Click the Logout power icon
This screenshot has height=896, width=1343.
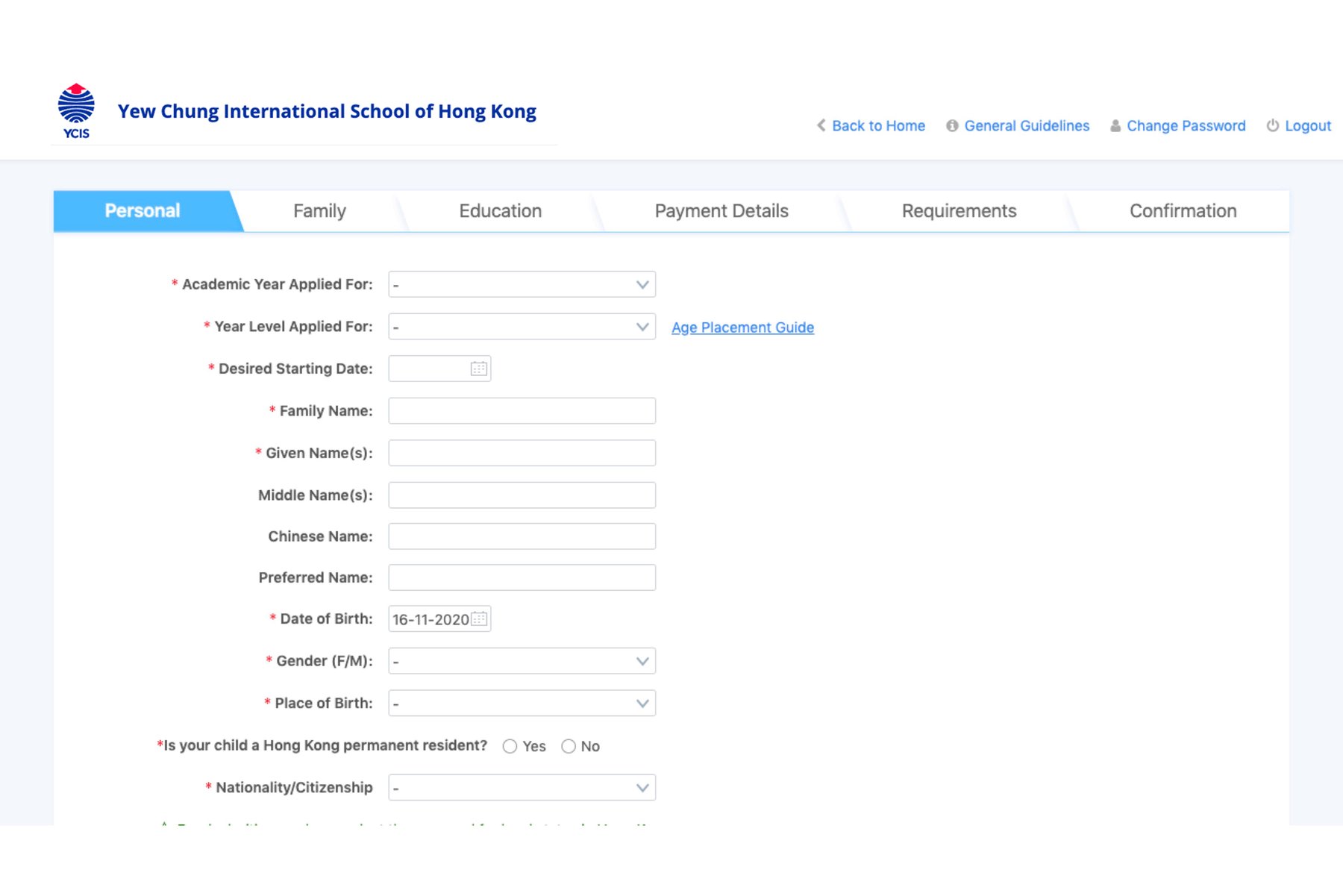click(x=1272, y=125)
